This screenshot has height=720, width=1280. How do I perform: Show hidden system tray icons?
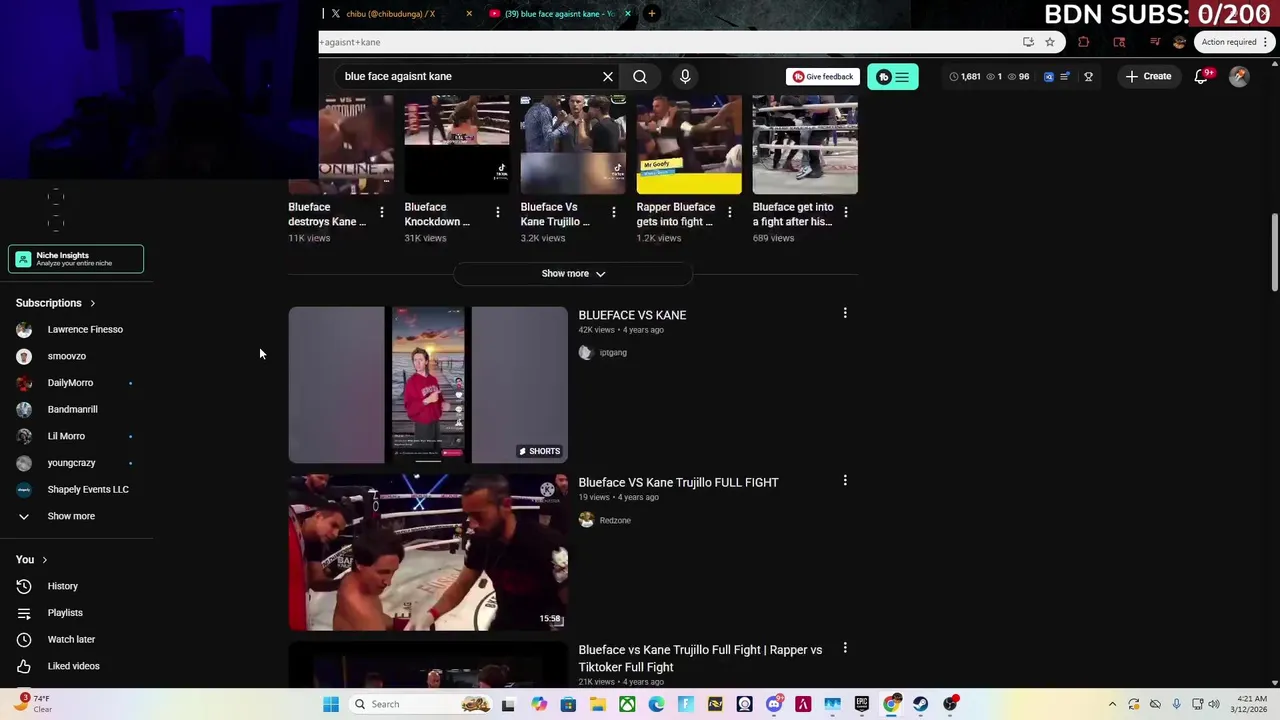(x=1112, y=704)
